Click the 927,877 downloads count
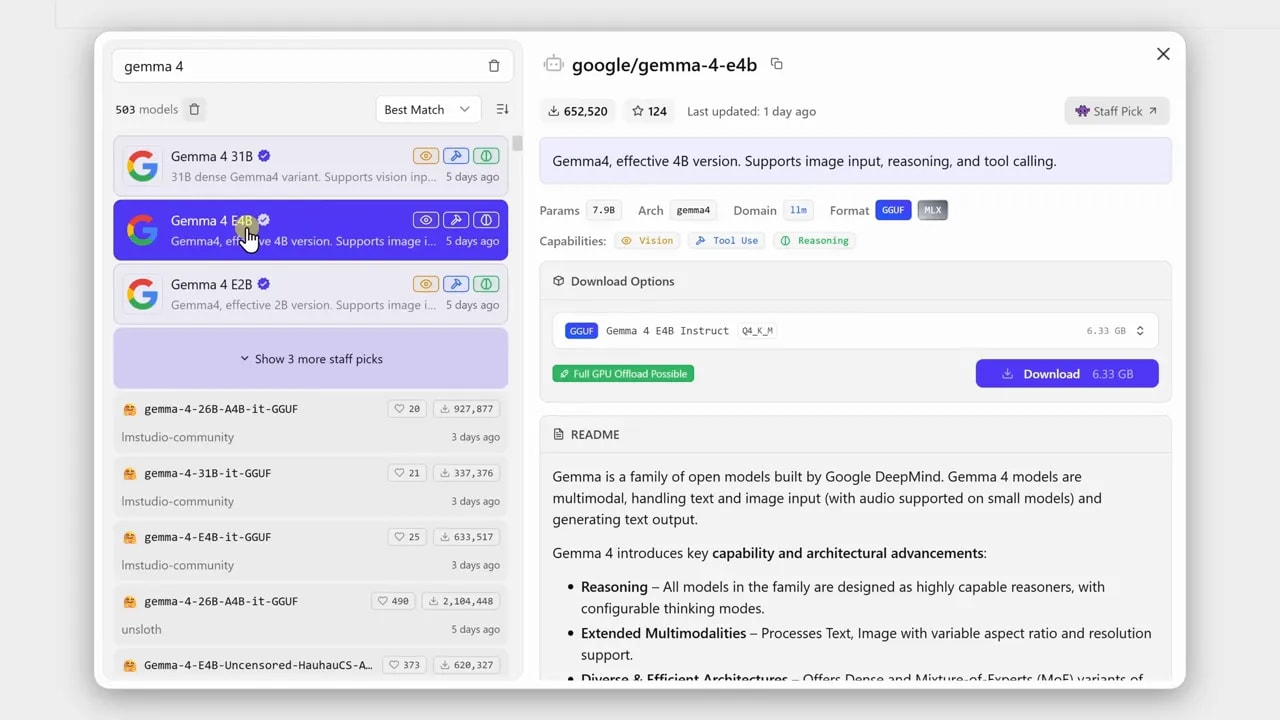Viewport: 1280px width, 720px height. click(x=467, y=409)
